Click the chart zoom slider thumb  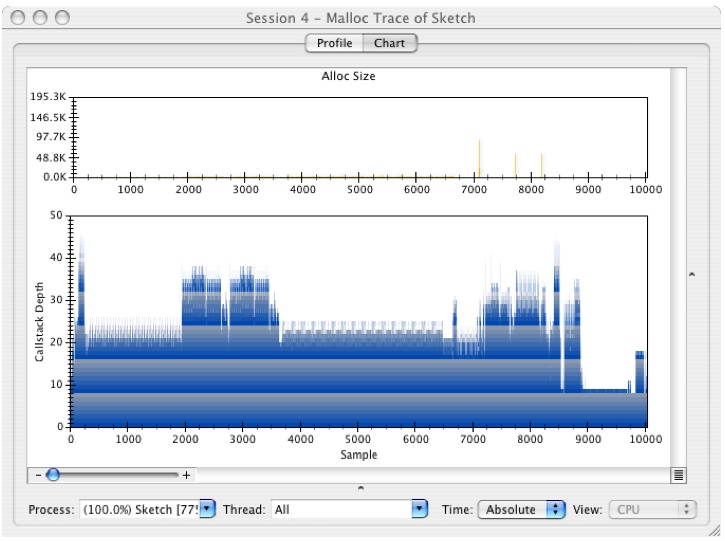coord(53,475)
